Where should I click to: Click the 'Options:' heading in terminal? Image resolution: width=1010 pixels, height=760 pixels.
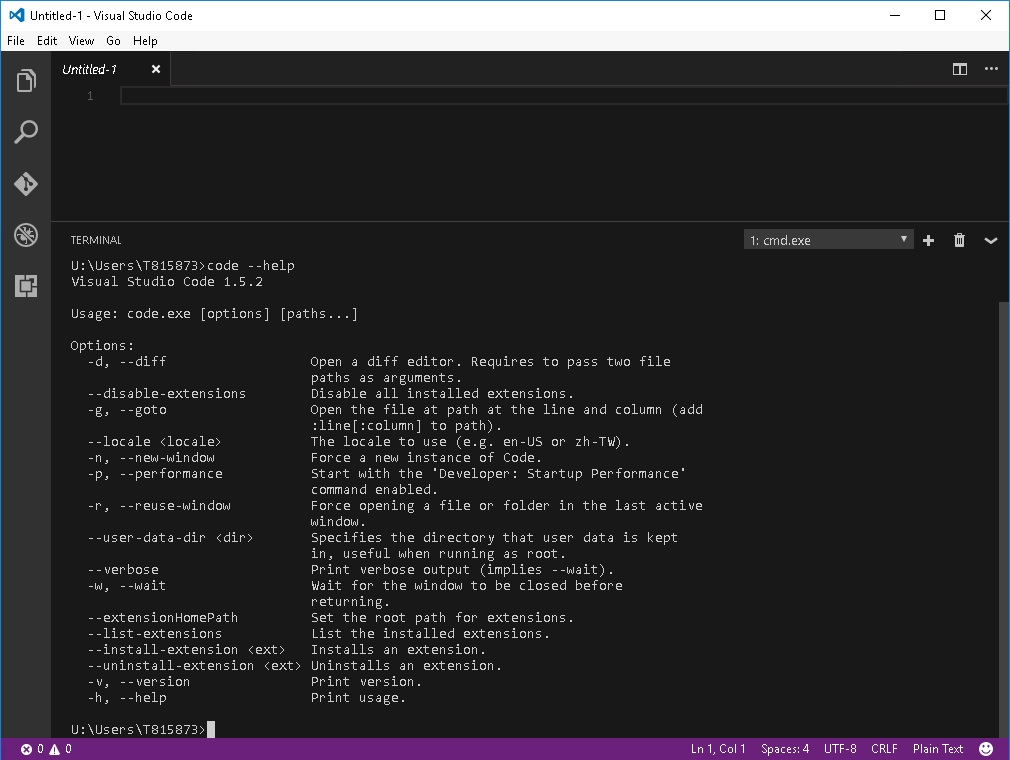[102, 345]
